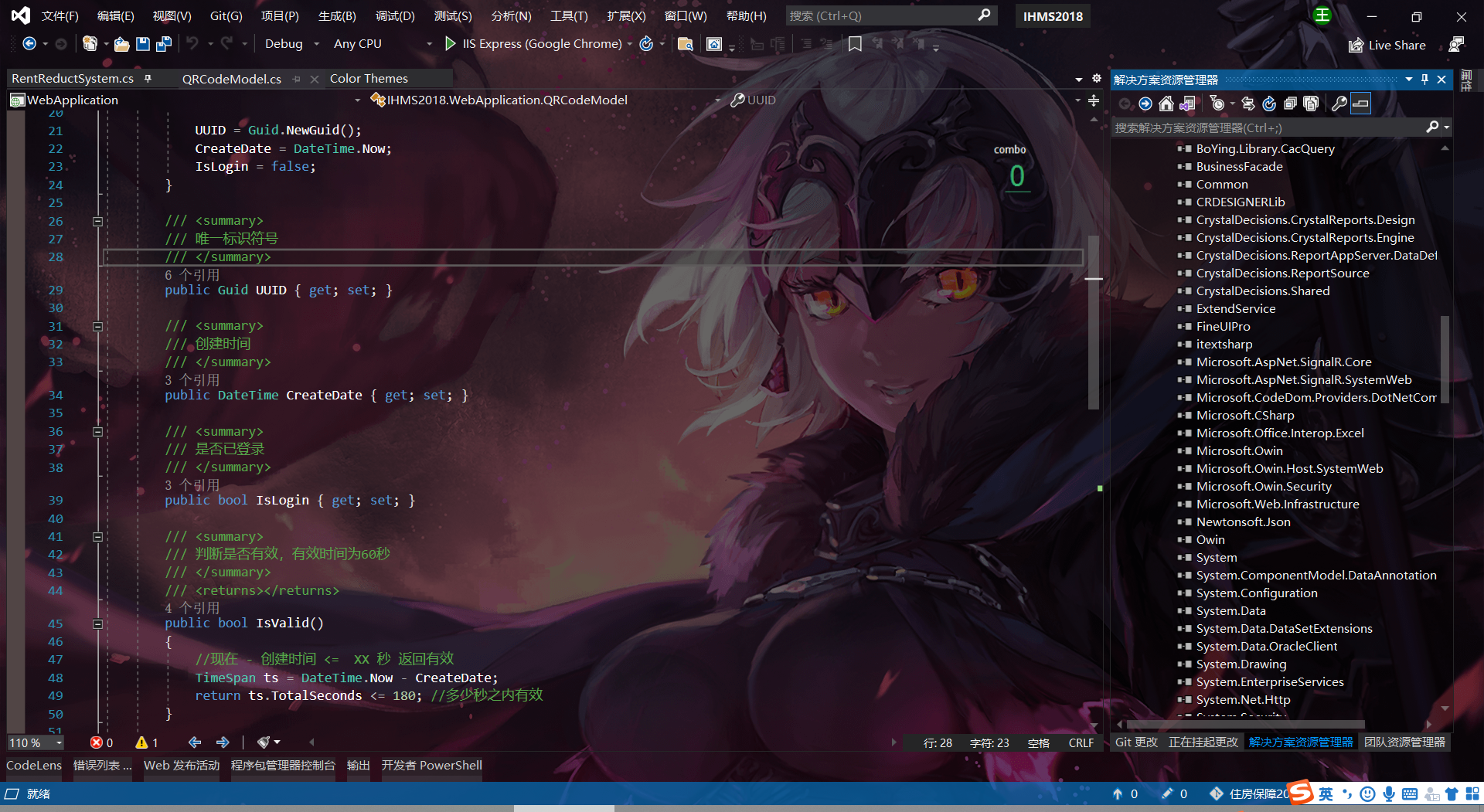Click the Solution Explorer search magnifier icon

click(x=1432, y=127)
